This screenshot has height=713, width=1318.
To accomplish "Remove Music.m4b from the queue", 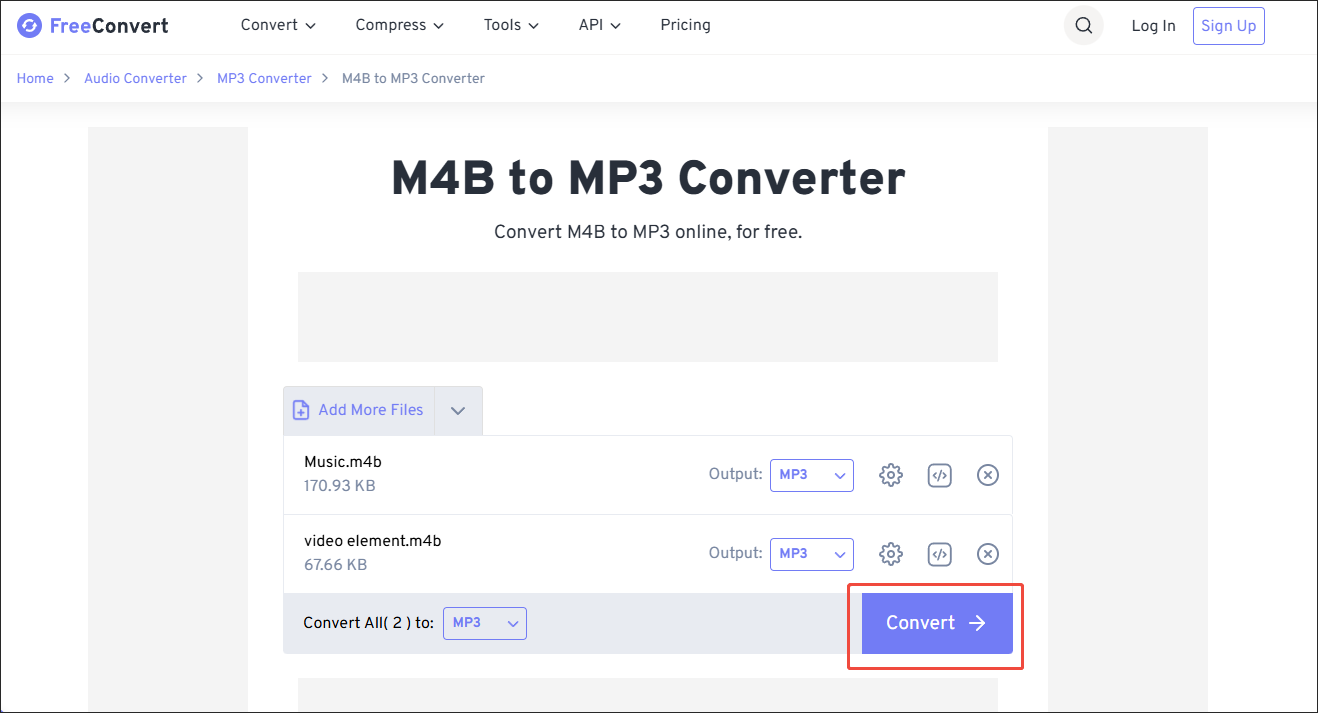I will pyautogui.click(x=987, y=475).
